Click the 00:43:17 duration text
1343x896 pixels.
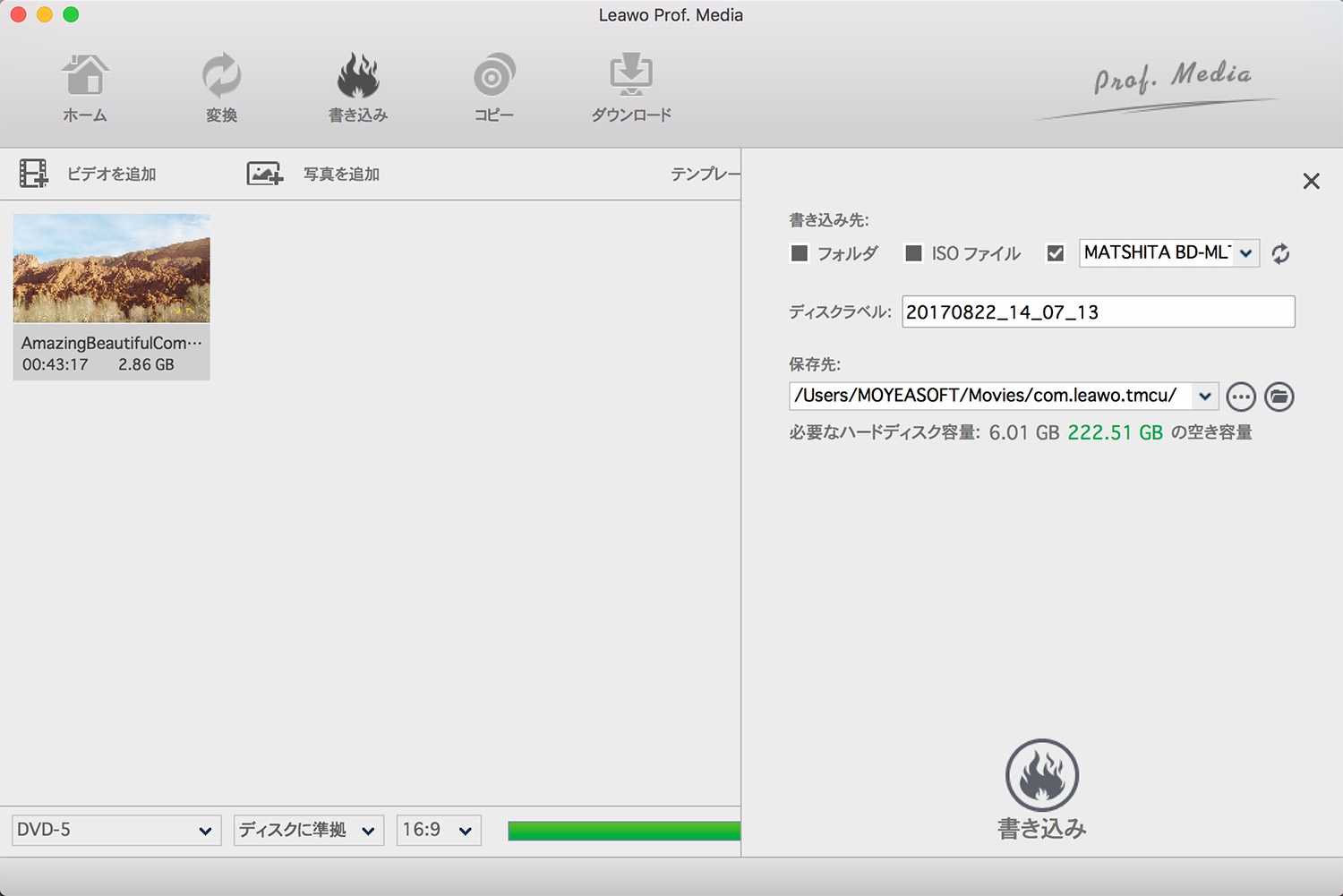tap(56, 364)
